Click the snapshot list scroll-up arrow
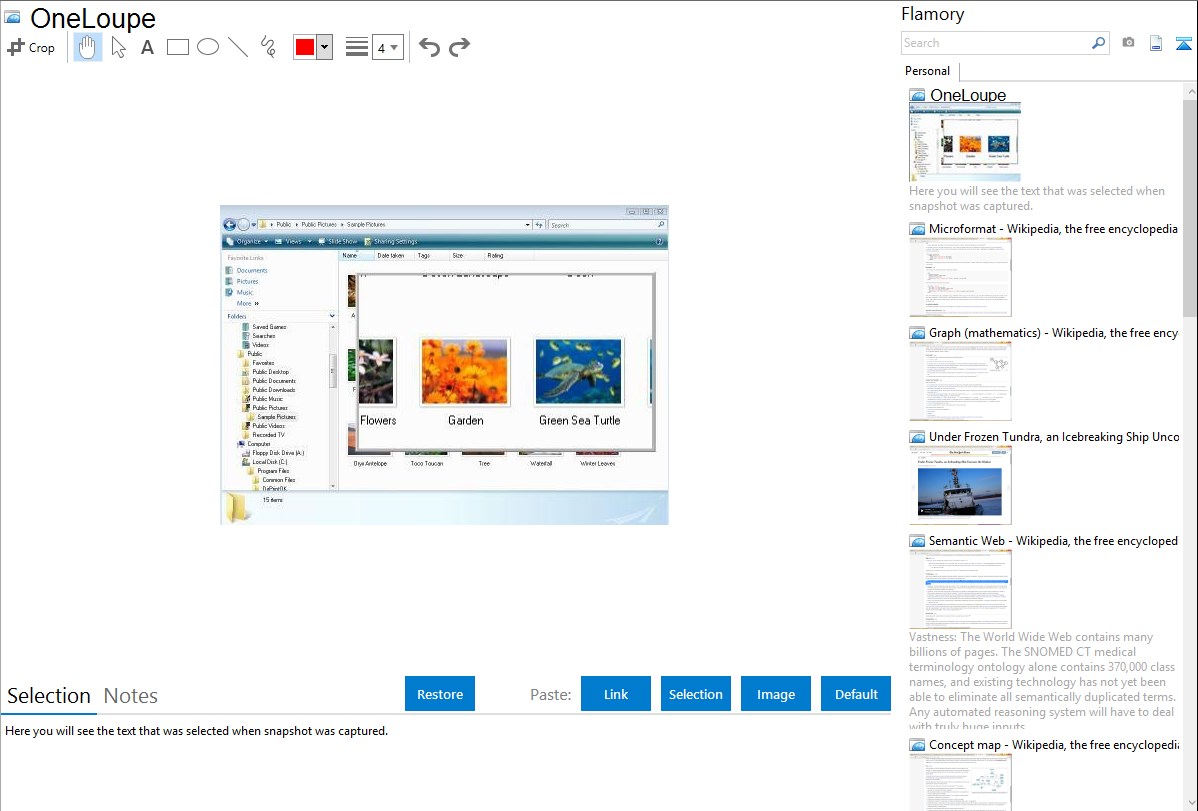 [x=1190, y=91]
